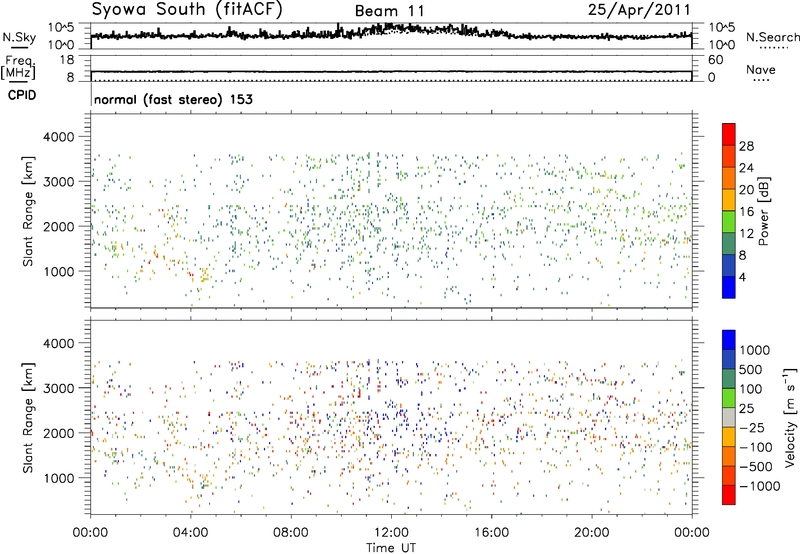
Task: Click the 'Time UT' axis title
Action: (391, 548)
